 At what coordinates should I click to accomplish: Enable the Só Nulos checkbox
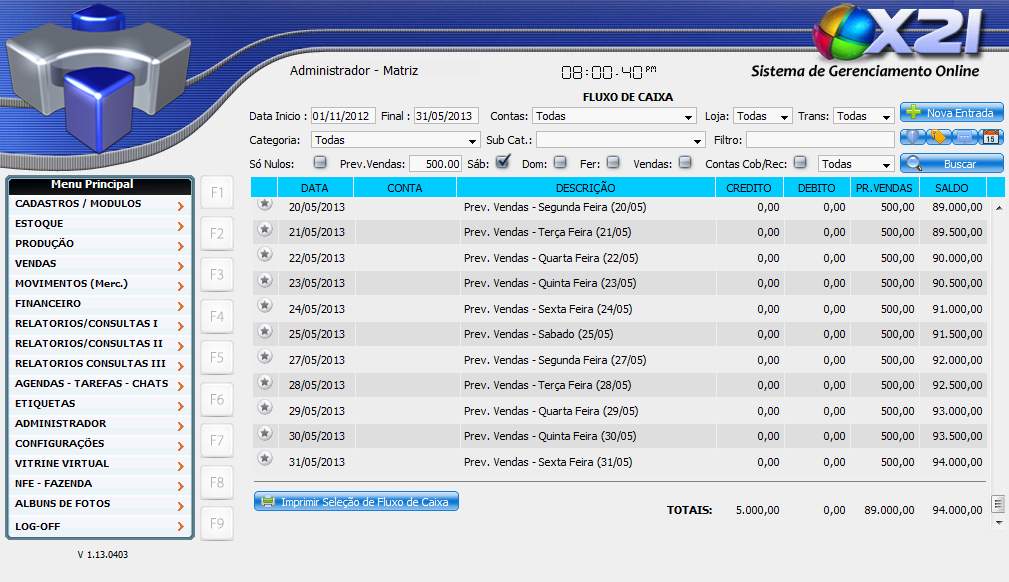(320, 162)
